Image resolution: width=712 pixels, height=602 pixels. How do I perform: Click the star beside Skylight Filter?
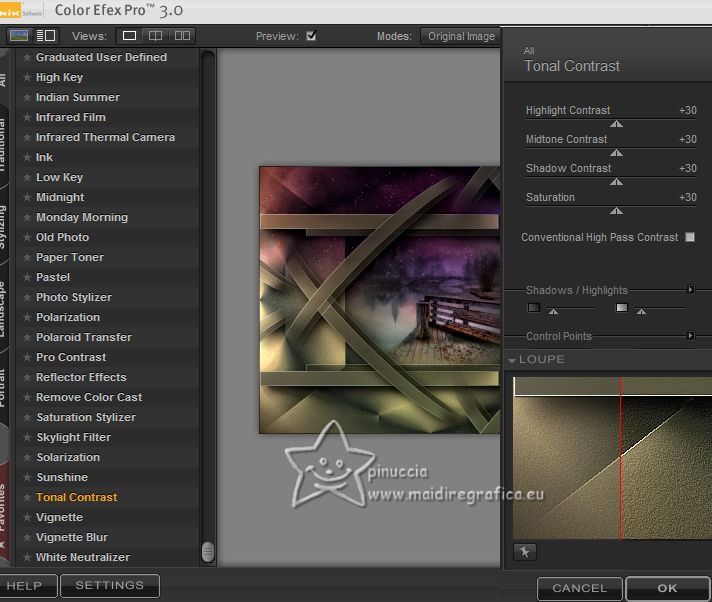[x=27, y=437]
